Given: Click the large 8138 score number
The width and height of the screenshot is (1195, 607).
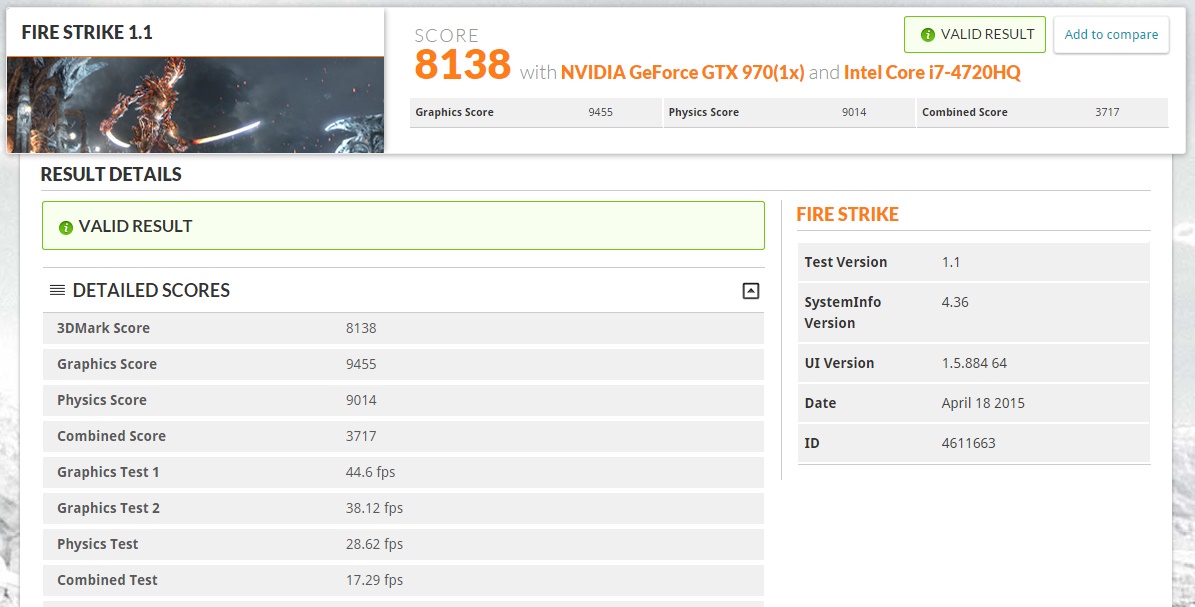Looking at the screenshot, I should pos(463,64).
